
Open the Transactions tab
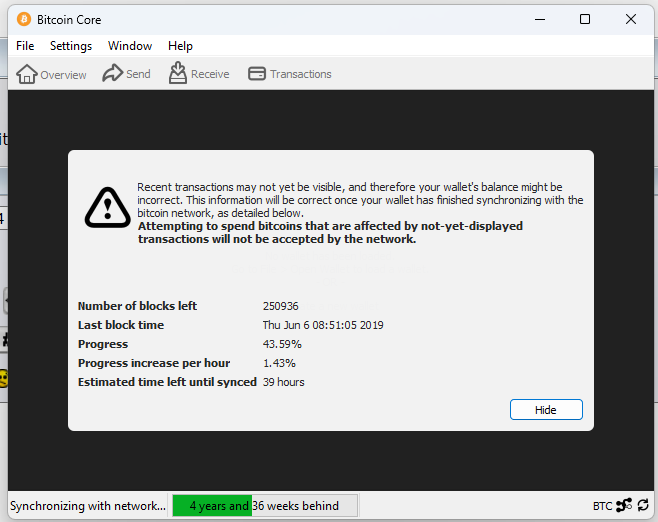pos(290,74)
